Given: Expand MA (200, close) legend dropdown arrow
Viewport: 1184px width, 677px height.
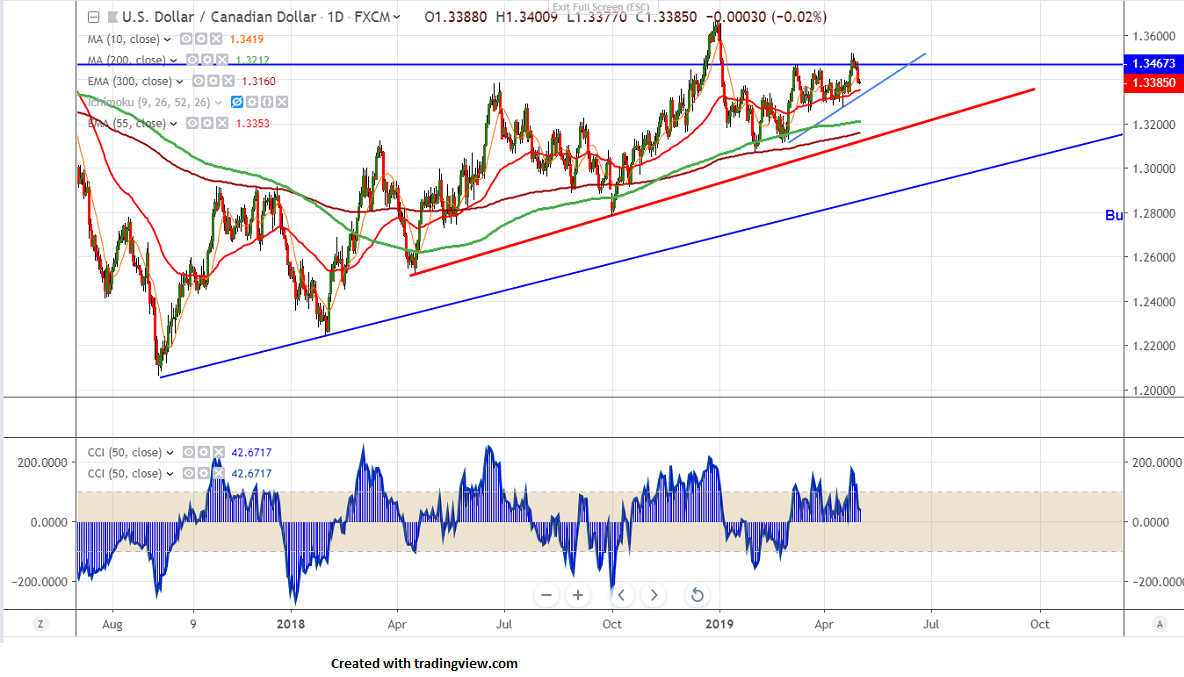Looking at the screenshot, I should click(174, 60).
